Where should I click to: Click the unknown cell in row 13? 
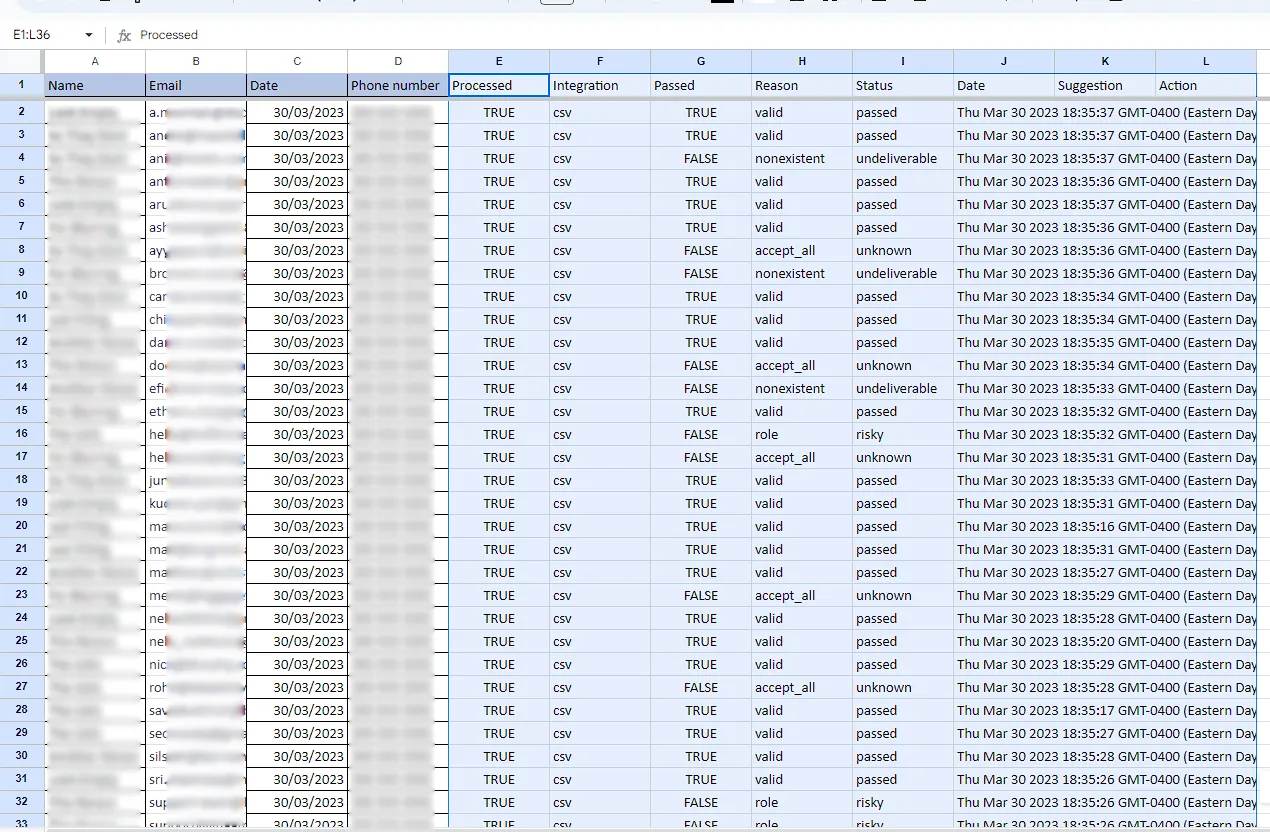tap(903, 365)
